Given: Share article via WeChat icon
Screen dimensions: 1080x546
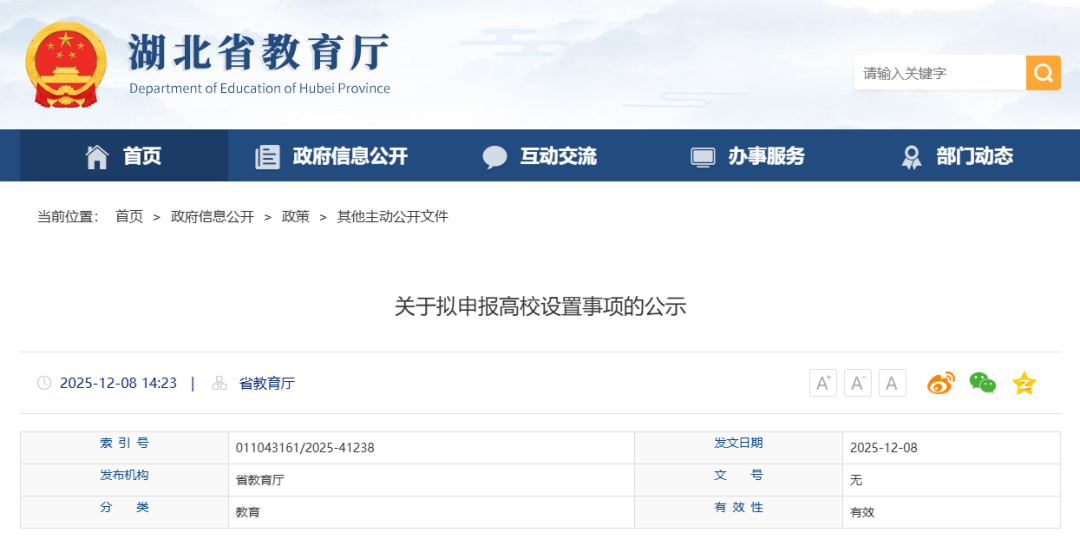Looking at the screenshot, I should coord(982,383).
